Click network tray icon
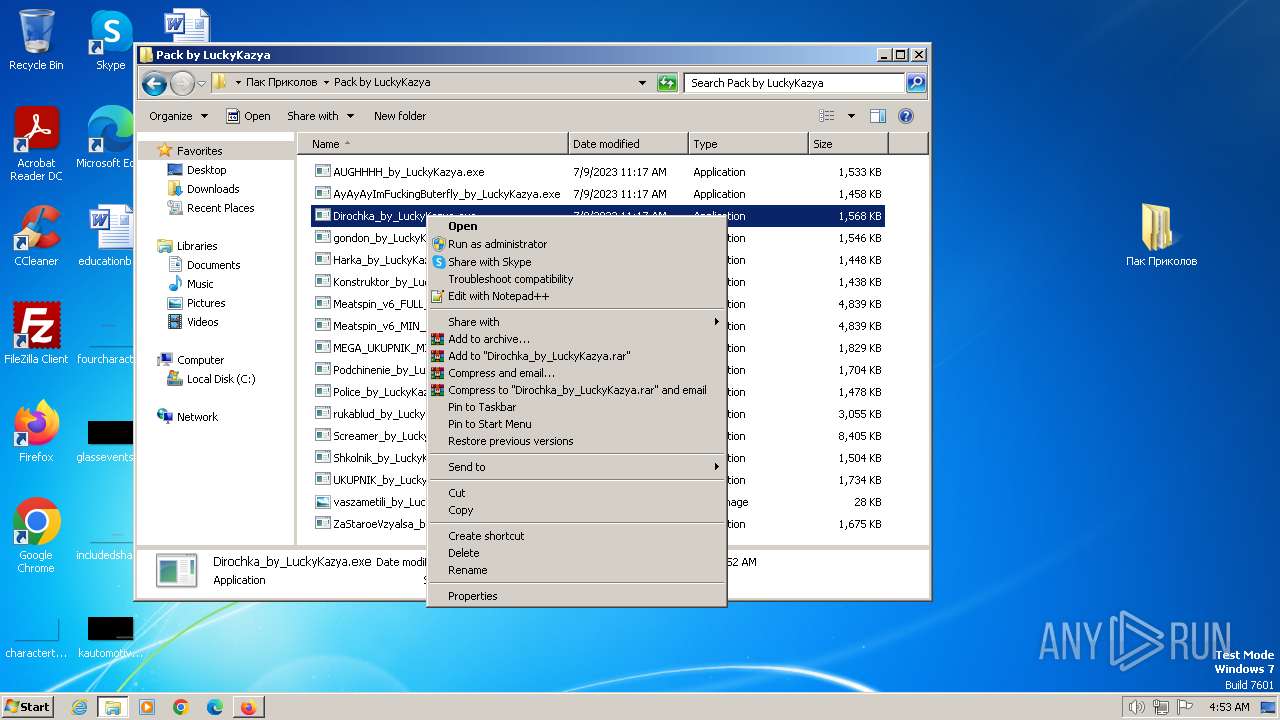 1162,707
